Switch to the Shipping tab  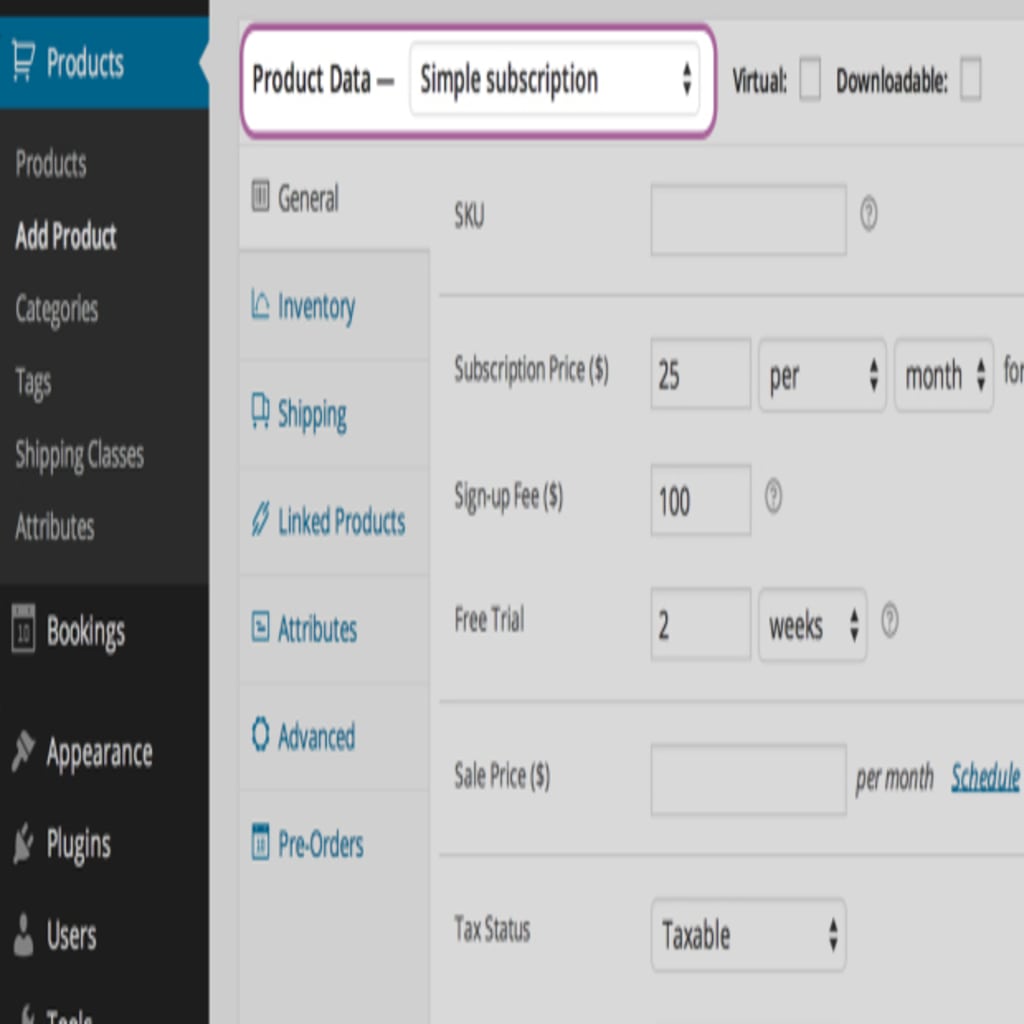[x=334, y=413]
